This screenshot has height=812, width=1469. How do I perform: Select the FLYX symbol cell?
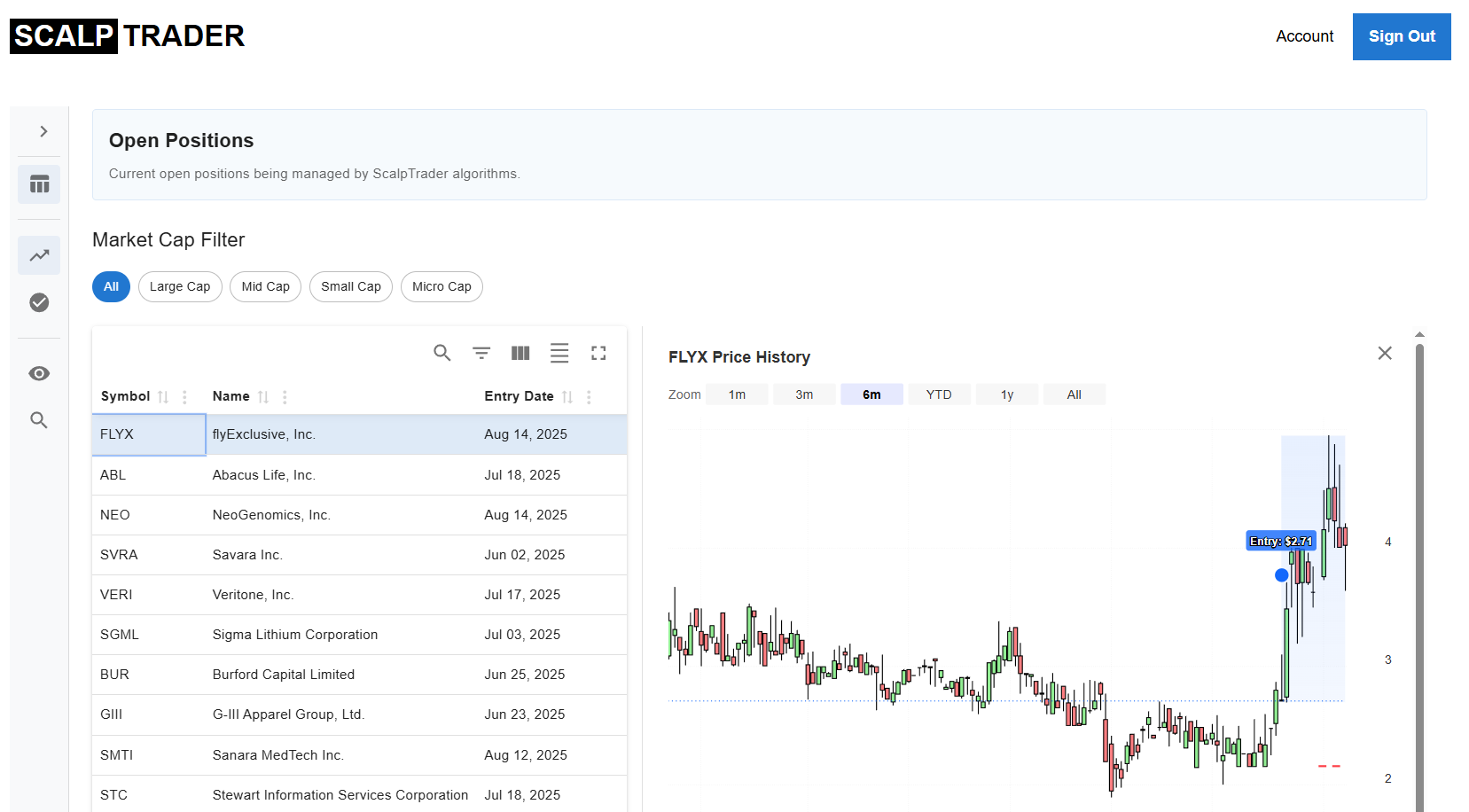click(x=149, y=434)
